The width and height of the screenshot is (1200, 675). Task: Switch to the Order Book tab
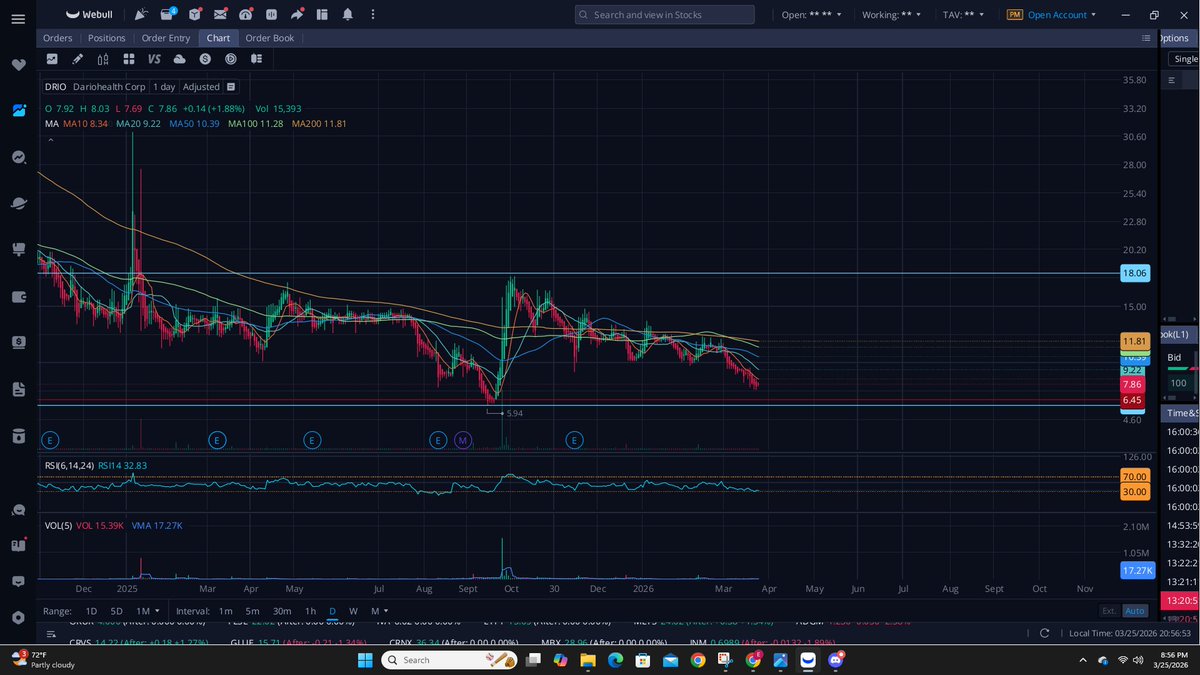269,38
